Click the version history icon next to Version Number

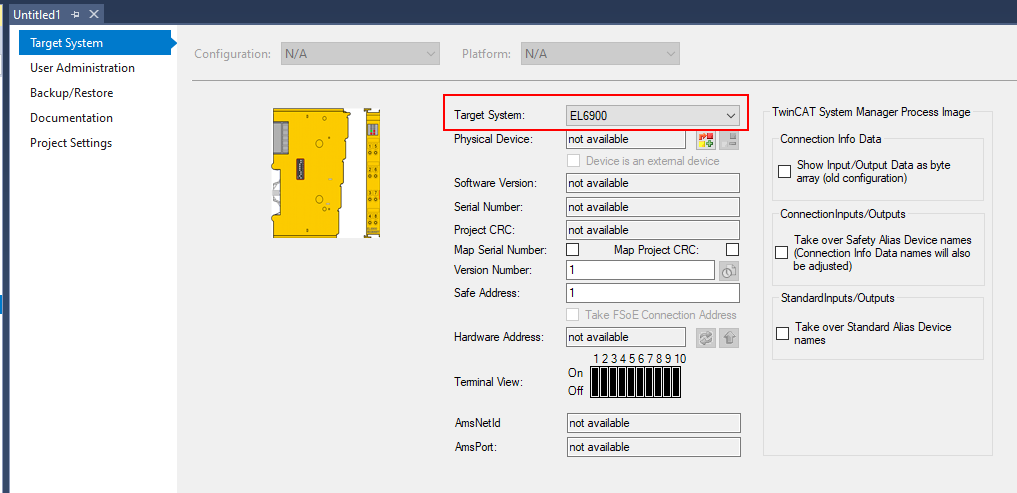tap(729, 271)
